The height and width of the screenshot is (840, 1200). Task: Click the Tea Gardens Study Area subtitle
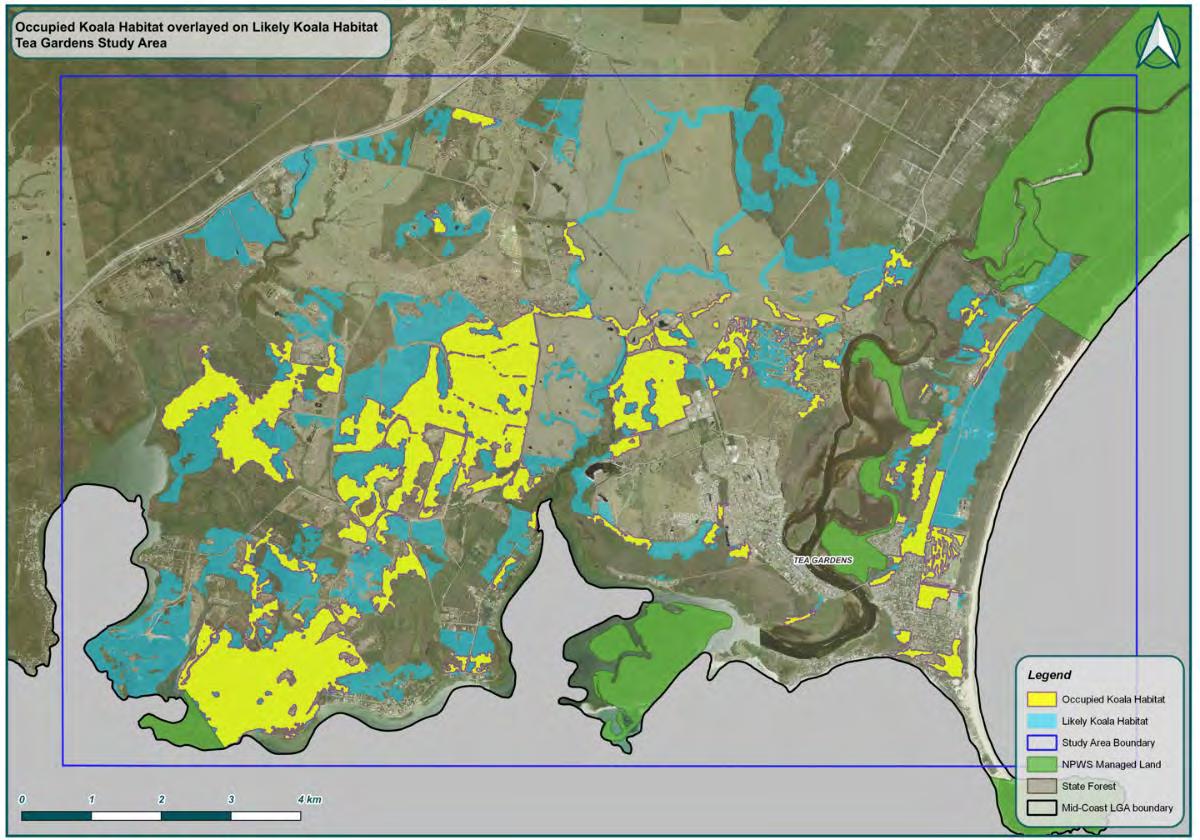tap(90, 42)
